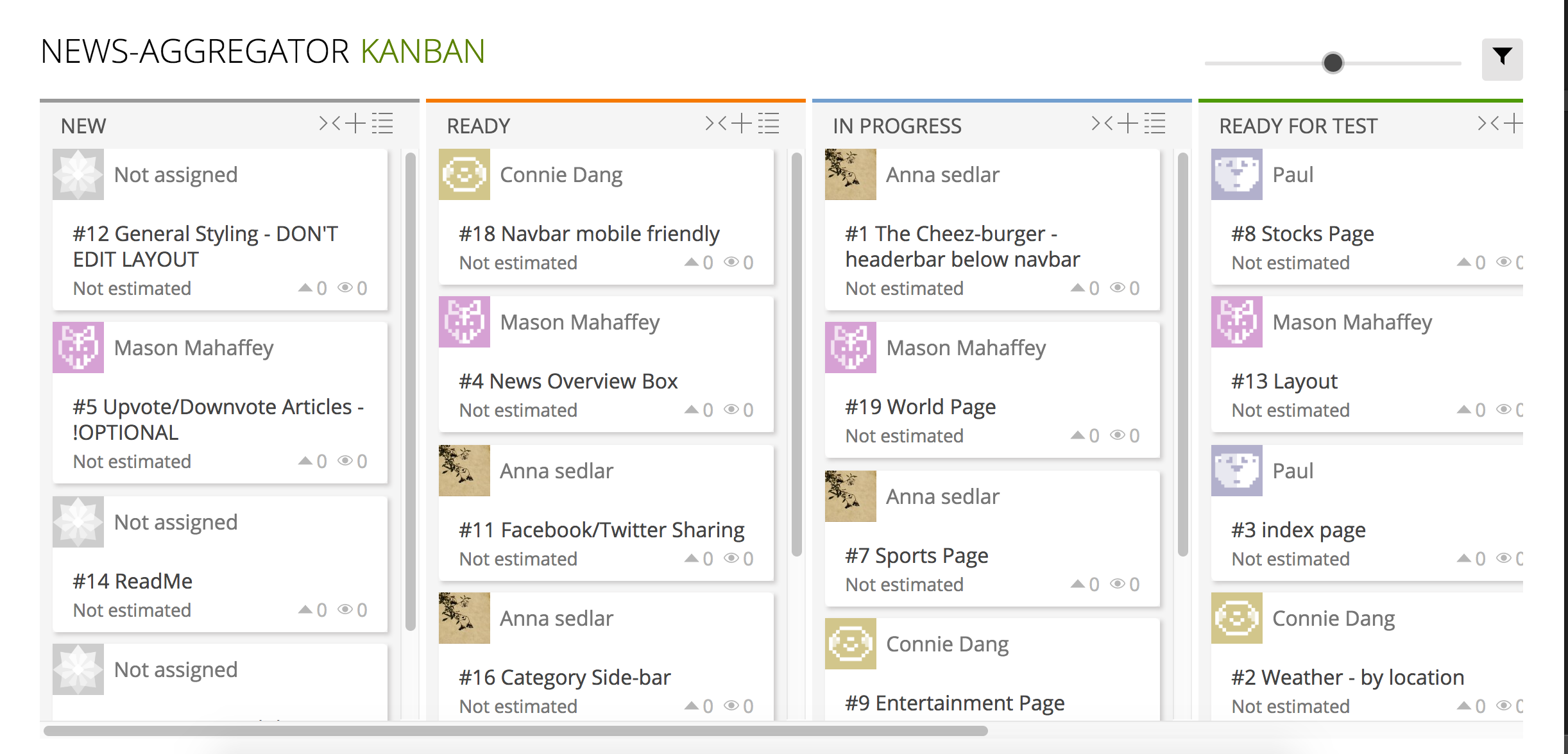Click upvote arrow on Navbar mobile friendly card

[x=692, y=262]
